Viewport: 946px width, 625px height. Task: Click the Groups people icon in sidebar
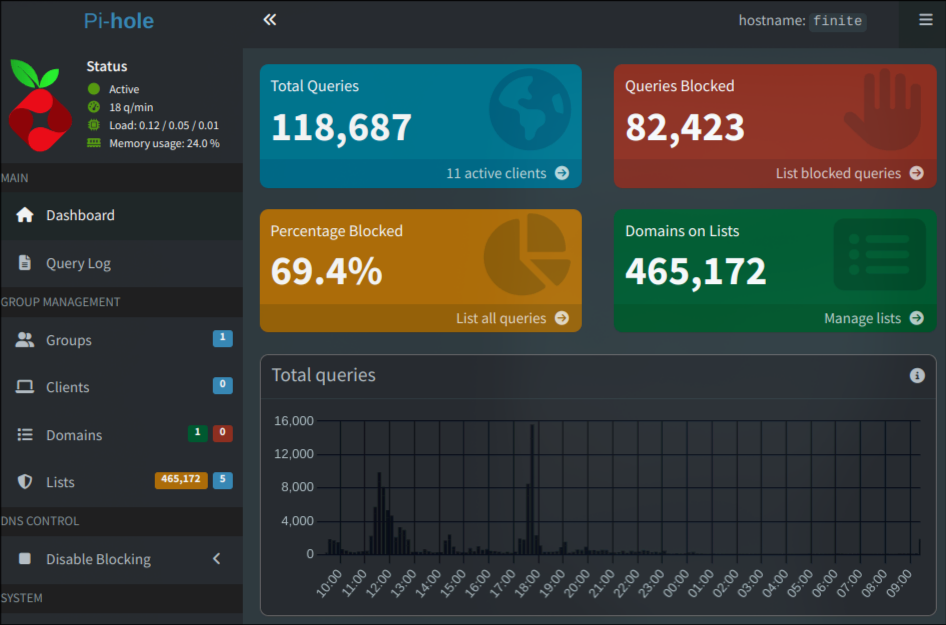pyautogui.click(x=24, y=340)
